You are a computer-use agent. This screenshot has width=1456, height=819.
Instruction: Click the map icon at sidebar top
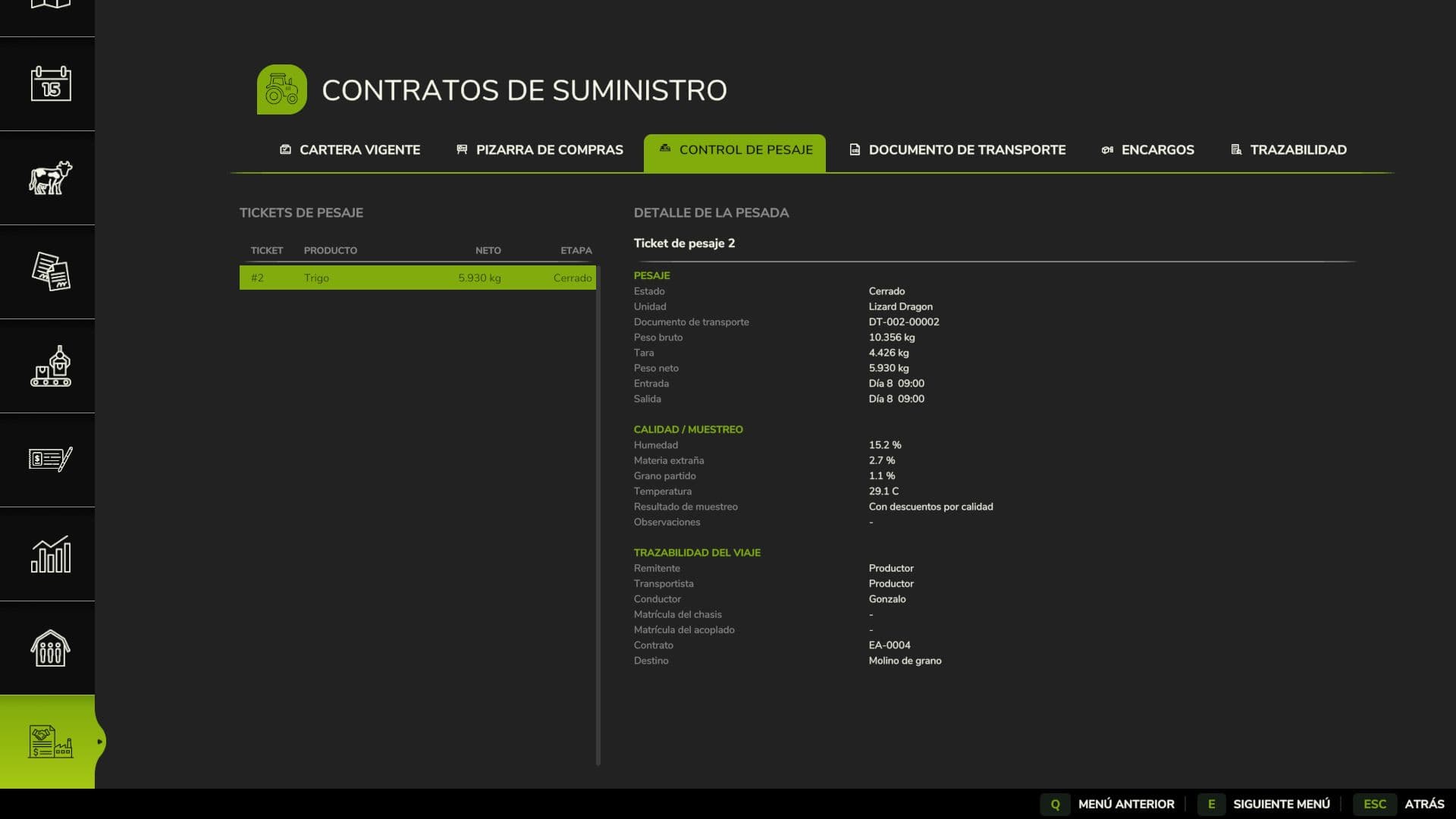click(x=51, y=5)
